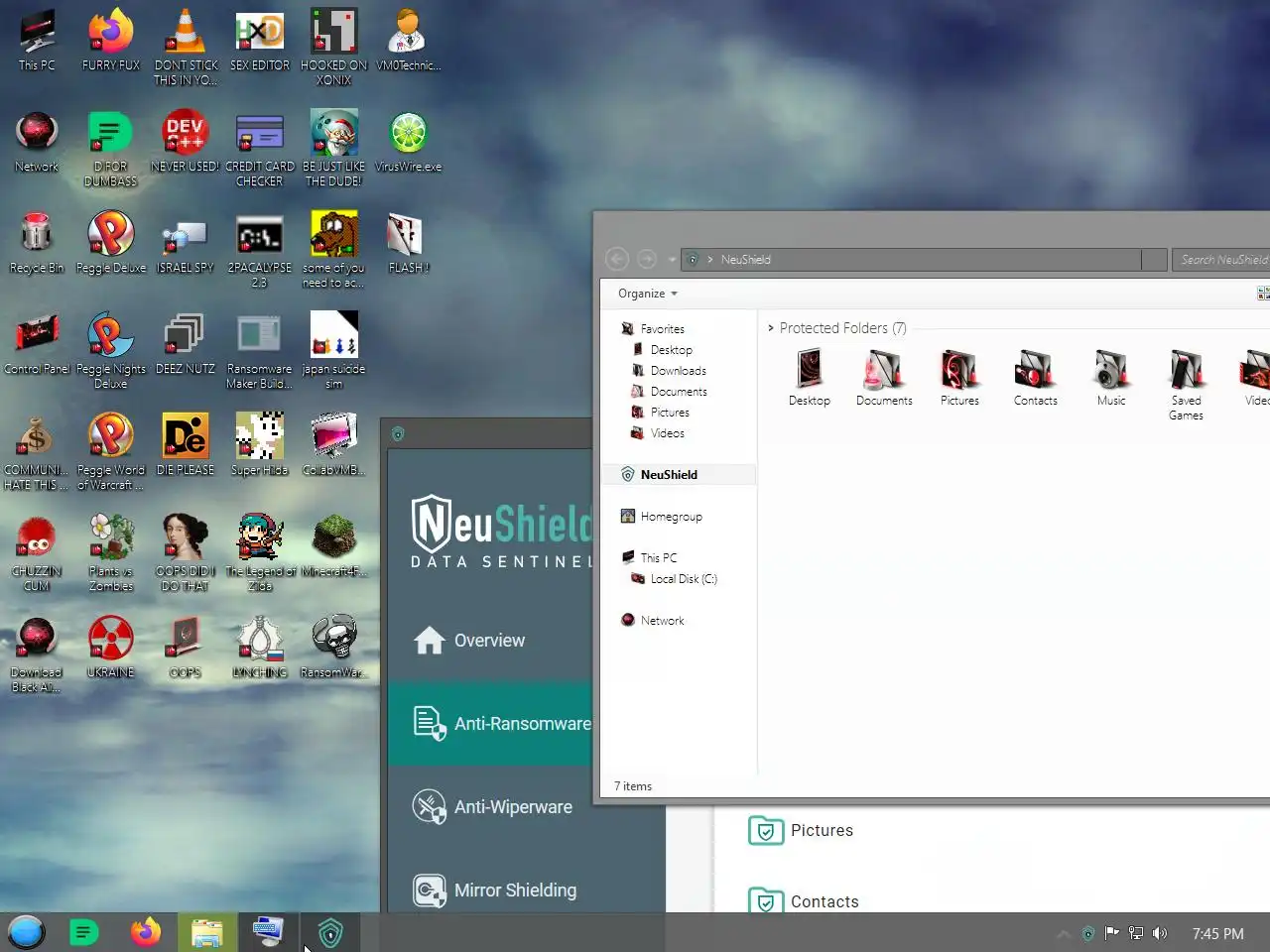Image resolution: width=1270 pixels, height=952 pixels.
Task: Click the NeuShield shield tray icon
Action: [x=1088, y=933]
